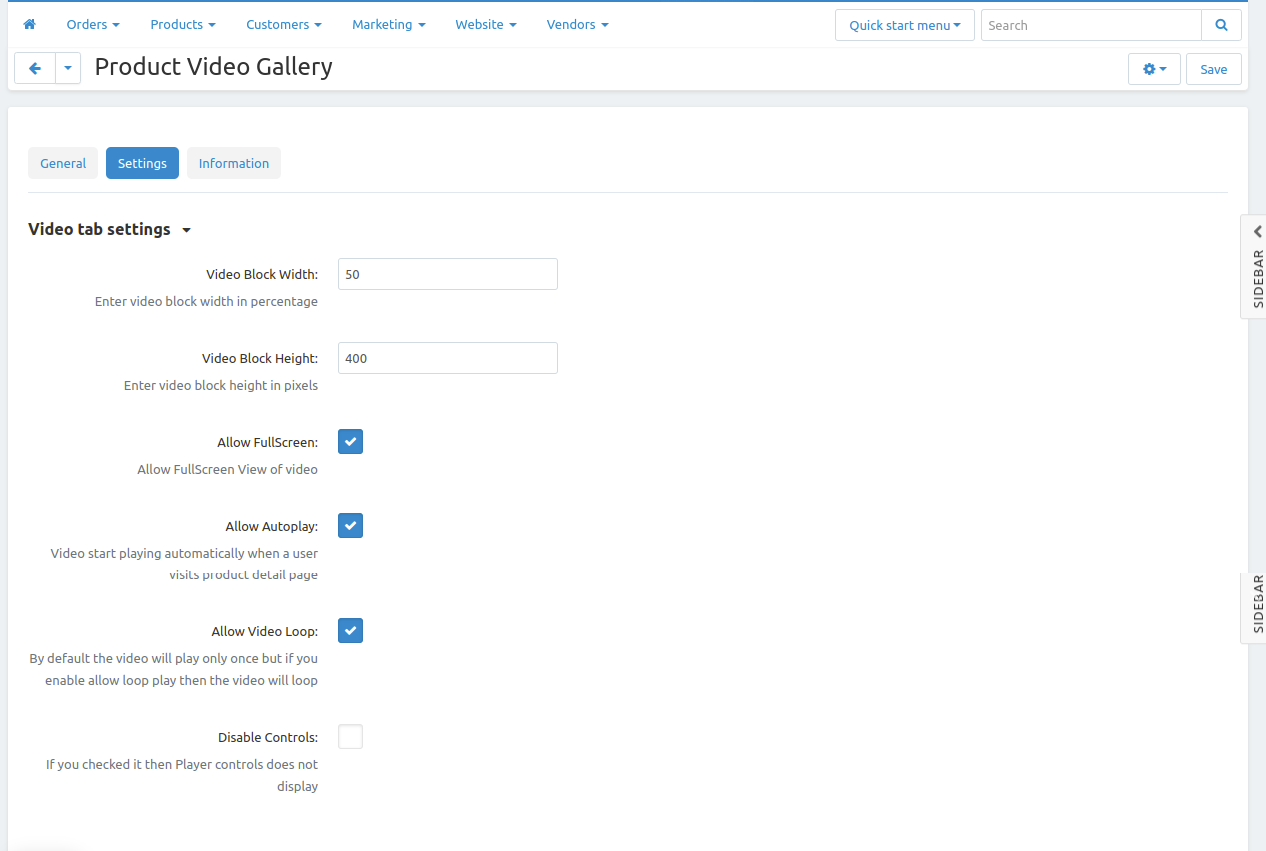The width and height of the screenshot is (1266, 851).
Task: Open the Customers dropdown menu
Action: [284, 24]
